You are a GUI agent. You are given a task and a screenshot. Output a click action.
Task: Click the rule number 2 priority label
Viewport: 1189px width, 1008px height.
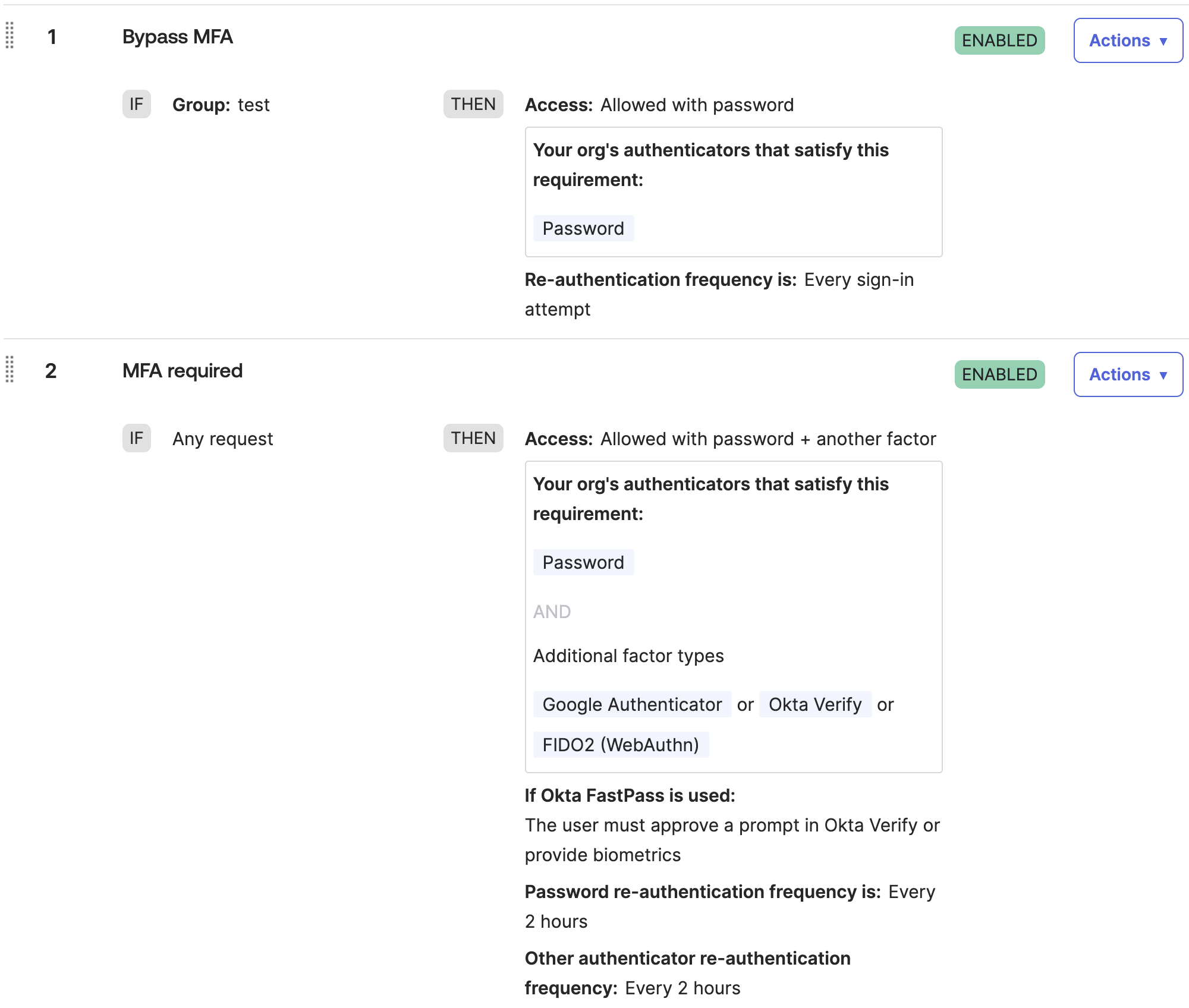pyautogui.click(x=51, y=371)
